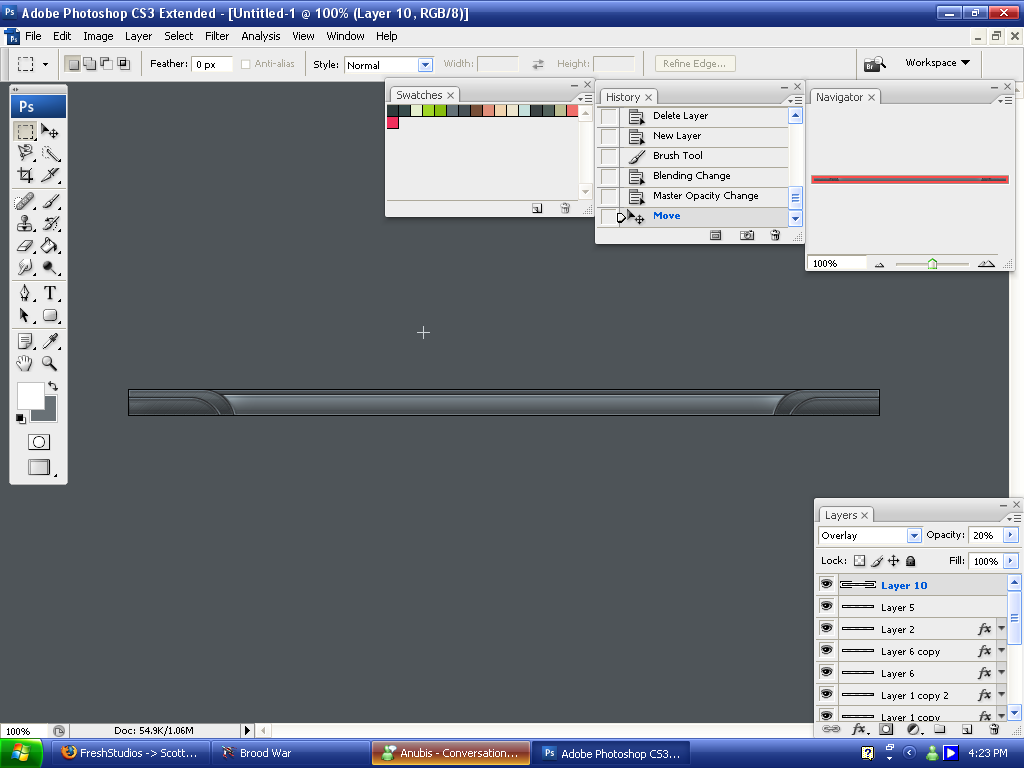Screen dimensions: 1024x768
Task: Choose the Paint Bucket tool
Action: 50,246
